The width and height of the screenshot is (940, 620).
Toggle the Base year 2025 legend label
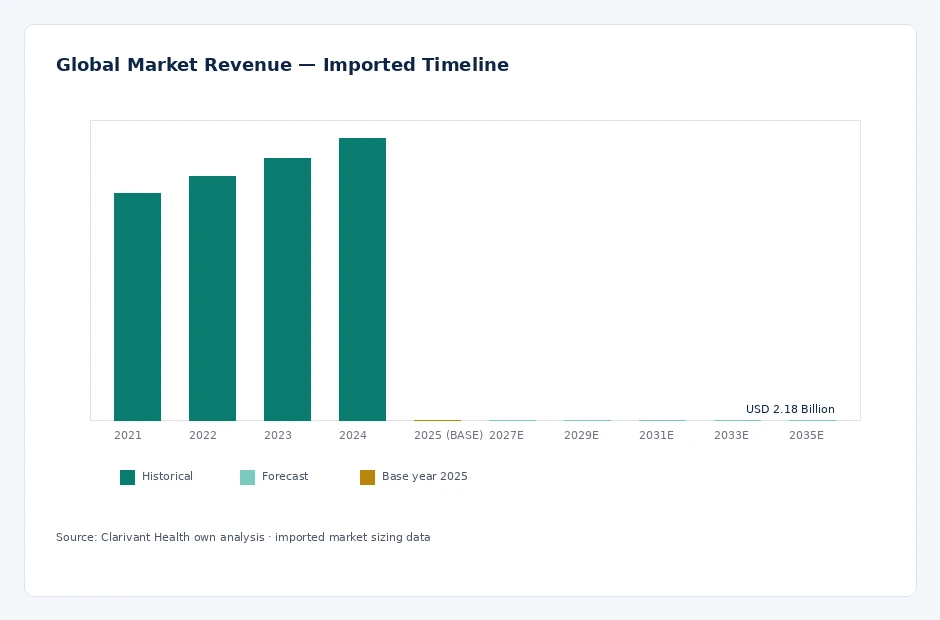[424, 477]
